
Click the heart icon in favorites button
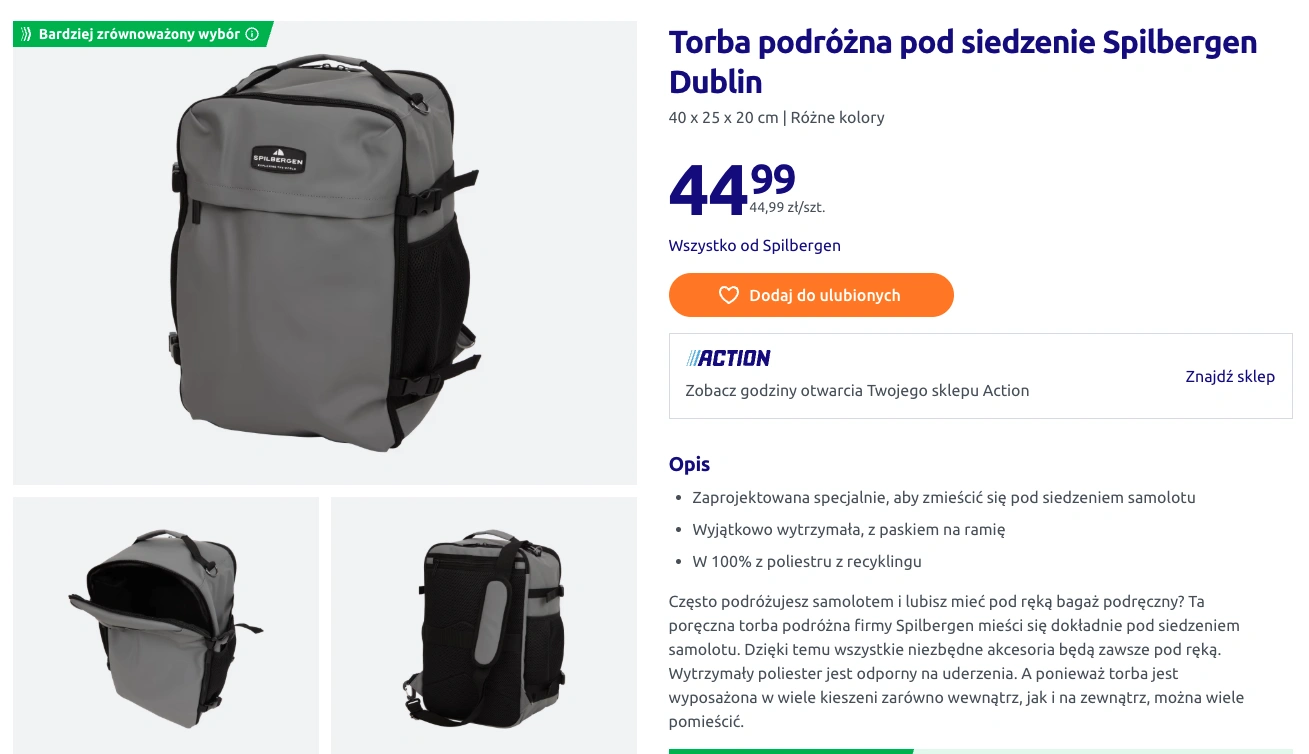[x=729, y=295]
